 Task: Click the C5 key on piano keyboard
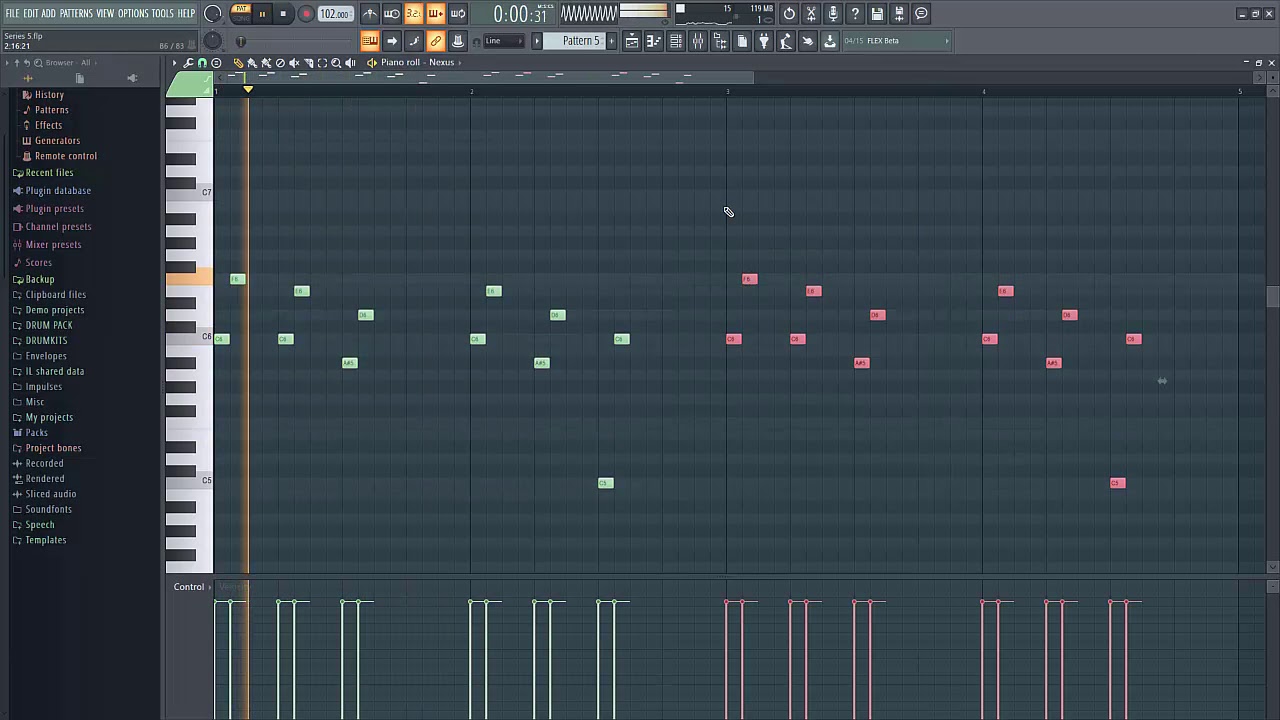tap(189, 481)
